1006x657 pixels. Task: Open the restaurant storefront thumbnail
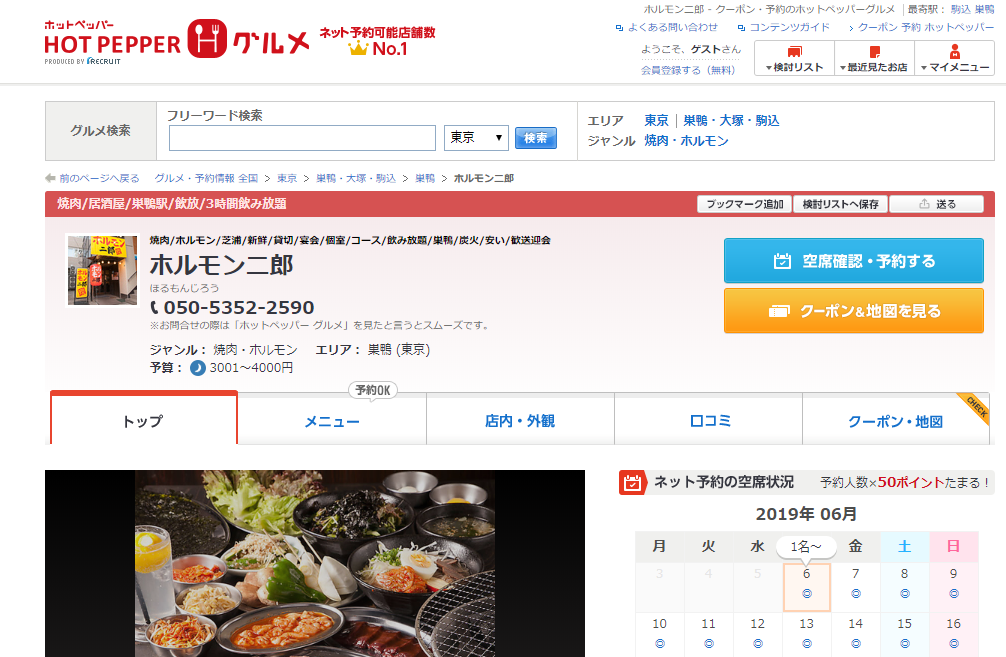[103, 270]
